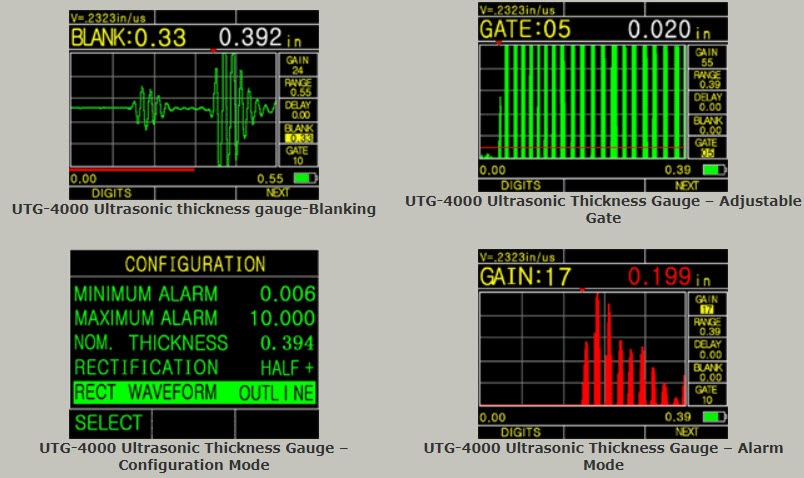Click NEXT softkey in the Blanking screen
Image resolution: width=804 pixels, height=478 pixels.
pos(277,193)
